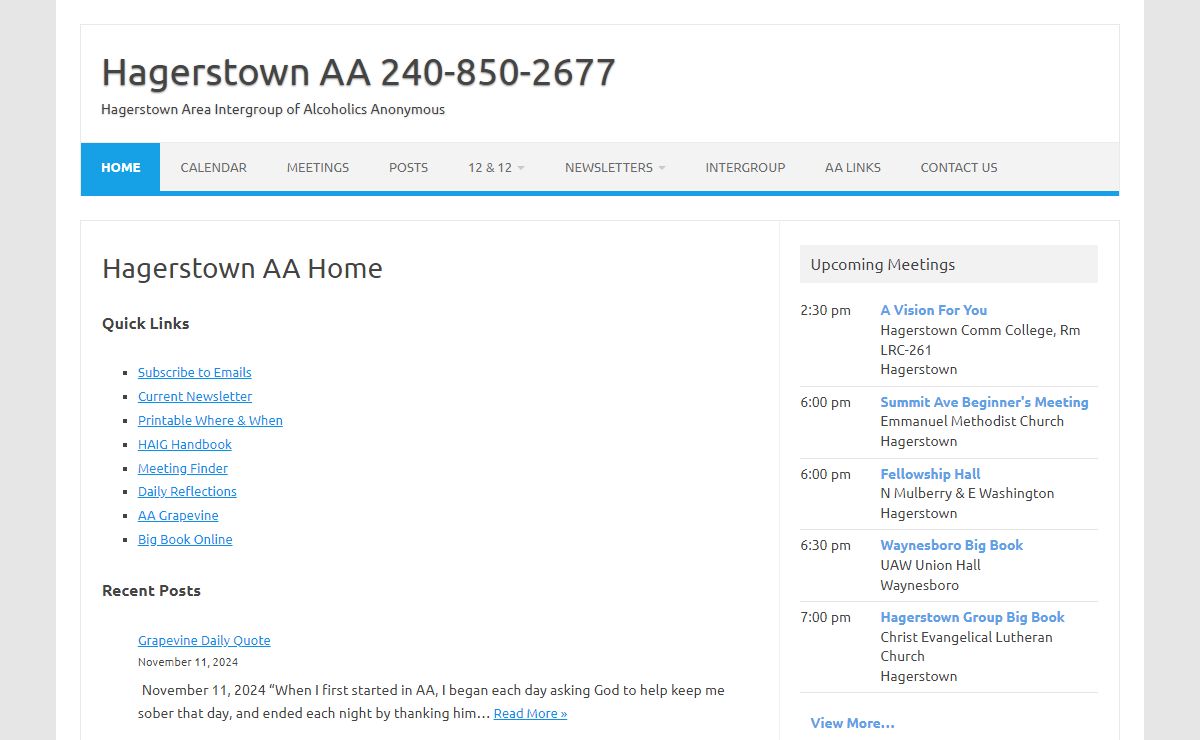Open Hagerstown Group Big Book meeting
This screenshot has height=740, width=1200.
pyautogui.click(x=972, y=617)
